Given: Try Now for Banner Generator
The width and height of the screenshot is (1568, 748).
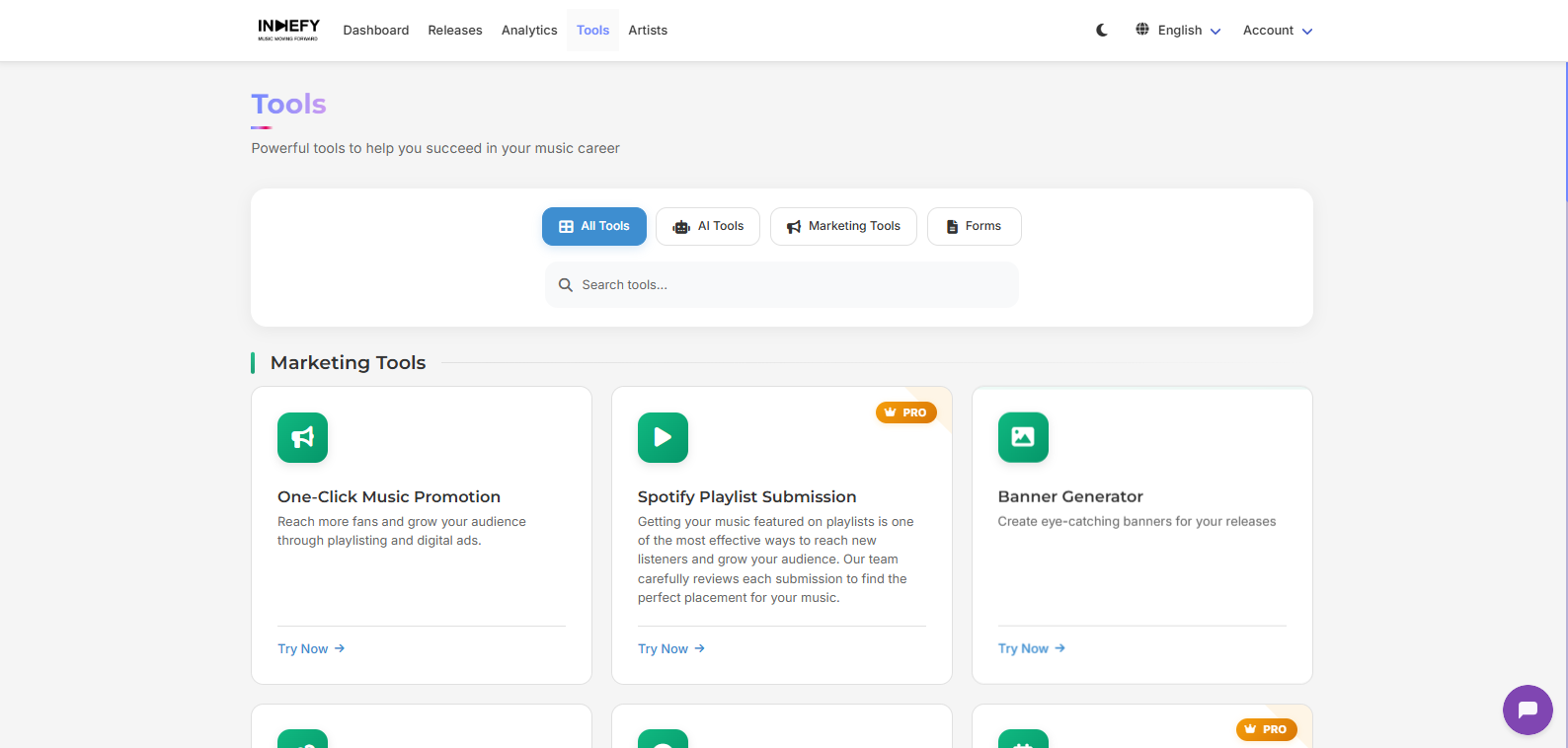Looking at the screenshot, I should point(1032,648).
